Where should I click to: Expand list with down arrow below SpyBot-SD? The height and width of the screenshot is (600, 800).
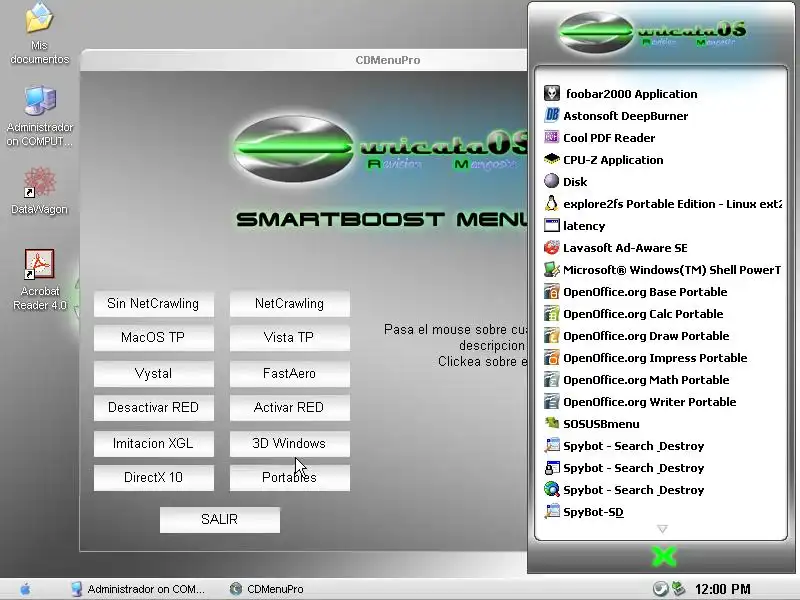662,529
